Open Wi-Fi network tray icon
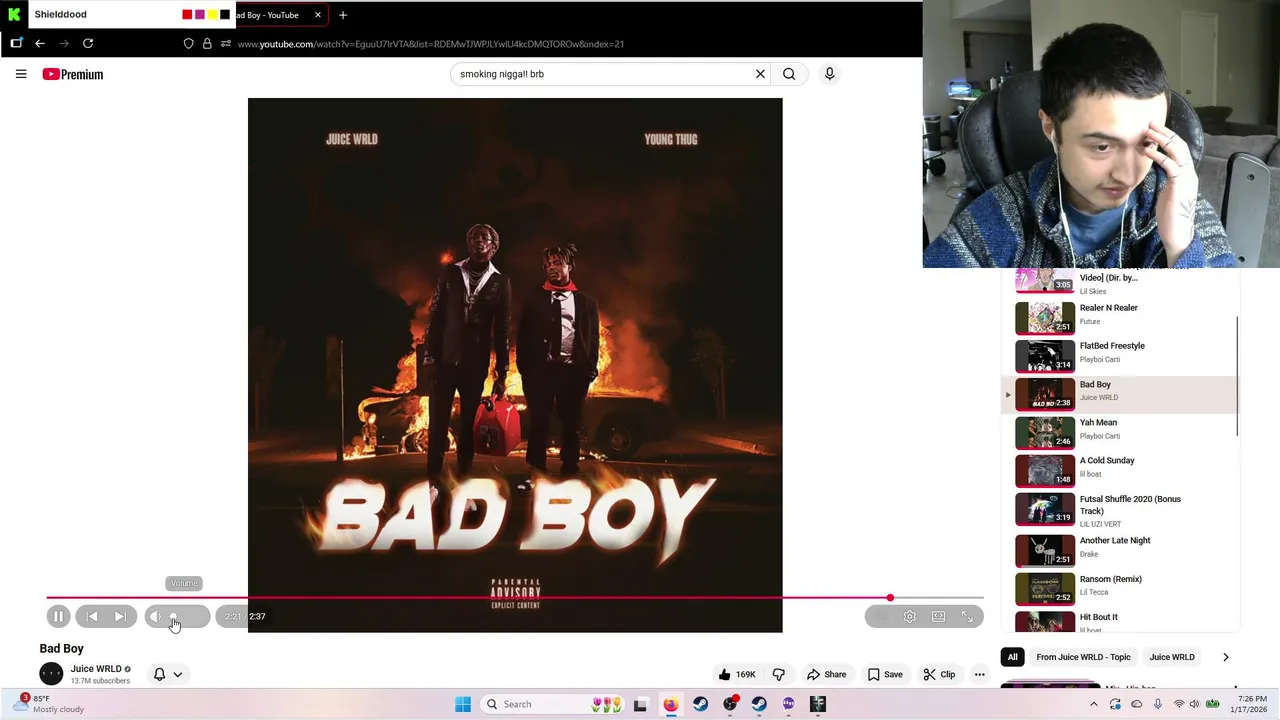Viewport: 1280px width, 720px height. [1179, 704]
